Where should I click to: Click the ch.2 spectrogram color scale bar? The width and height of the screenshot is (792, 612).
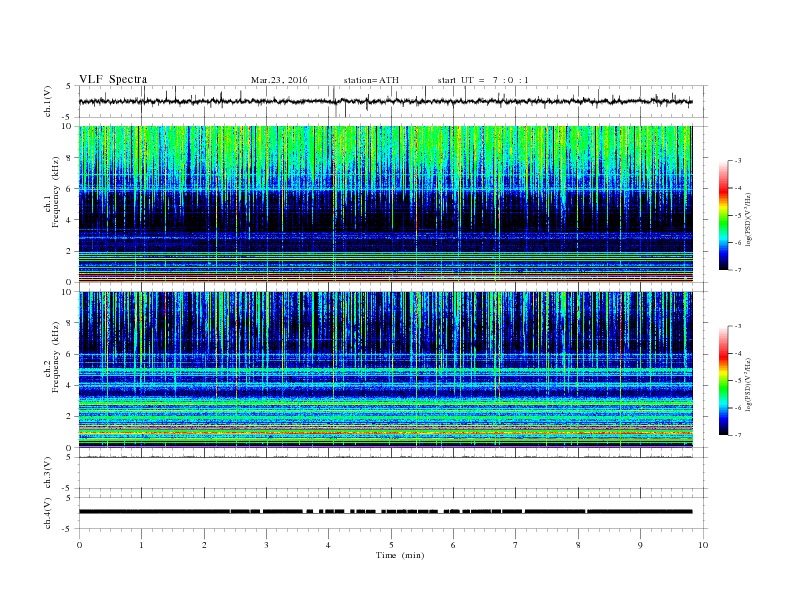tap(723, 380)
